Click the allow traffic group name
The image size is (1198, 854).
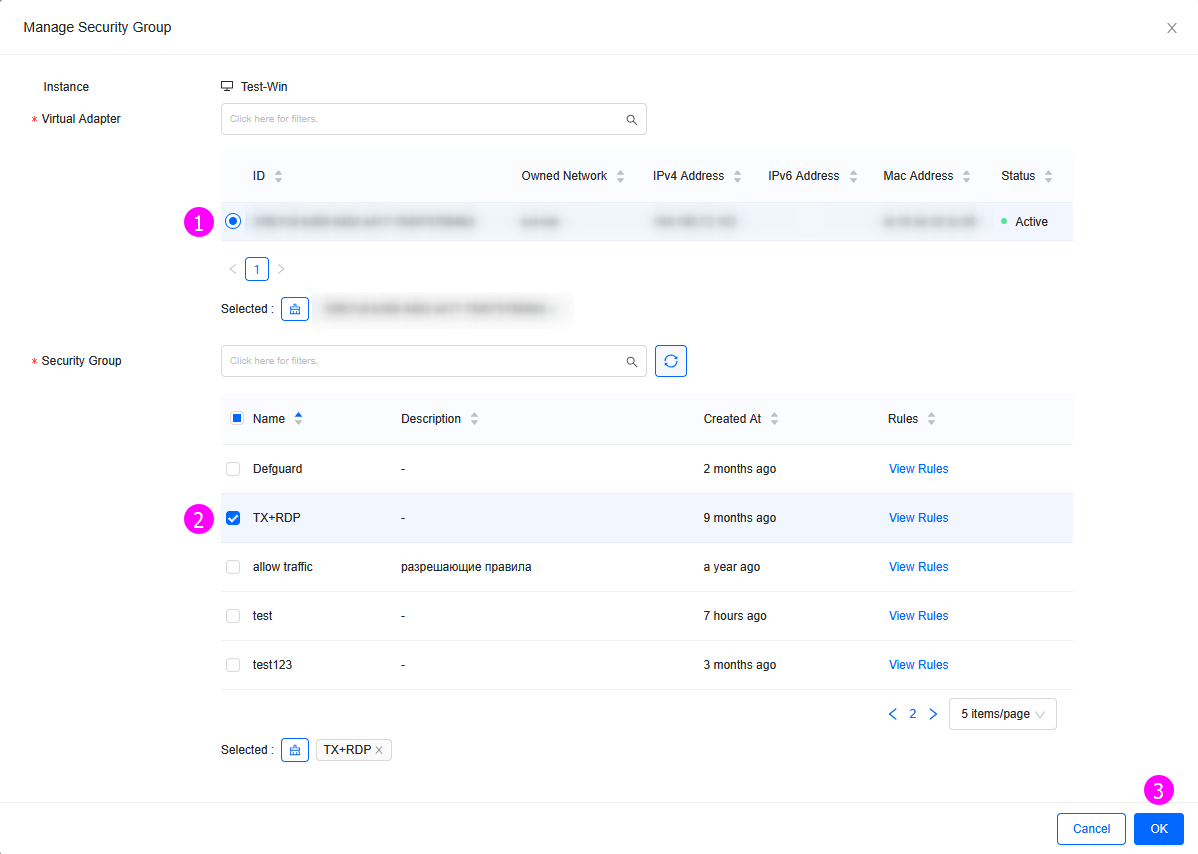(283, 567)
